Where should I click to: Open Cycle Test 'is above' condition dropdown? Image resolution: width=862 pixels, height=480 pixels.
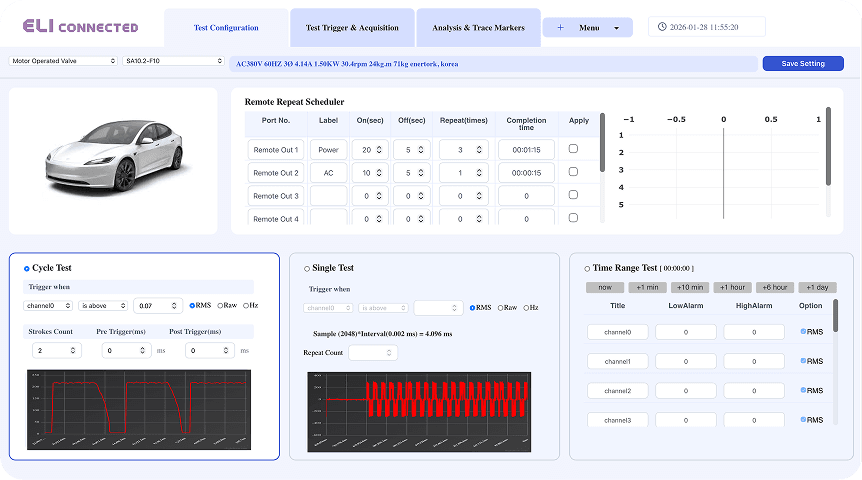click(105, 306)
